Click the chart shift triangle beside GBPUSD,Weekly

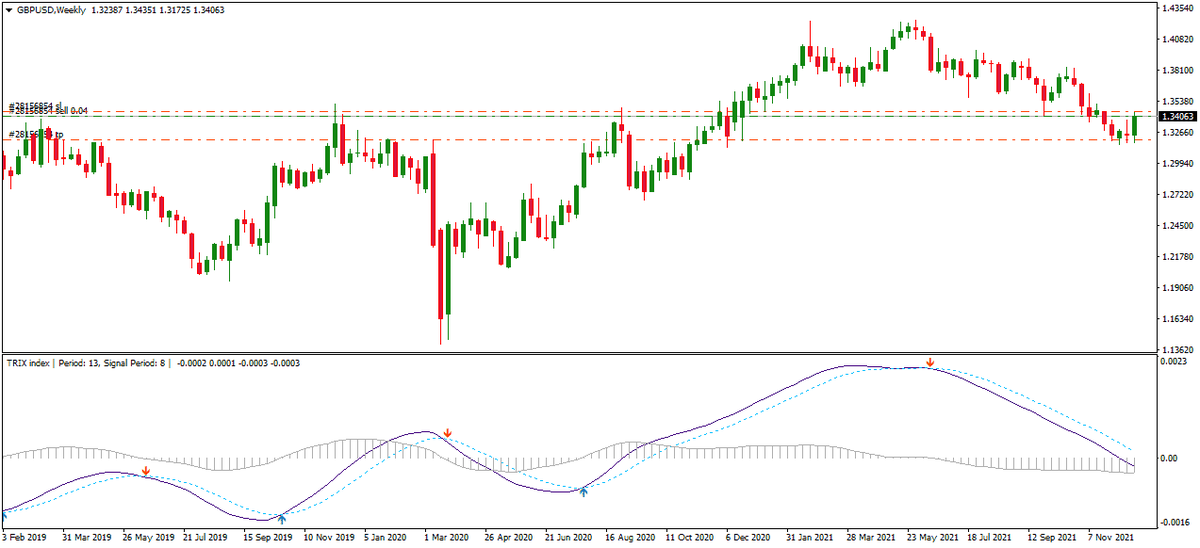[7, 9]
